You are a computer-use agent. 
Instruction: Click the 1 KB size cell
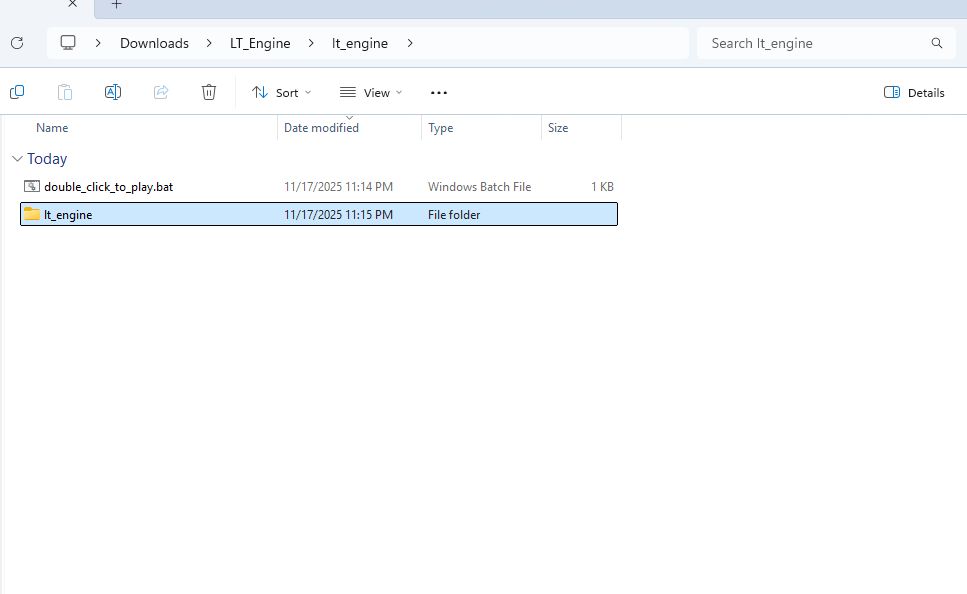(x=602, y=186)
